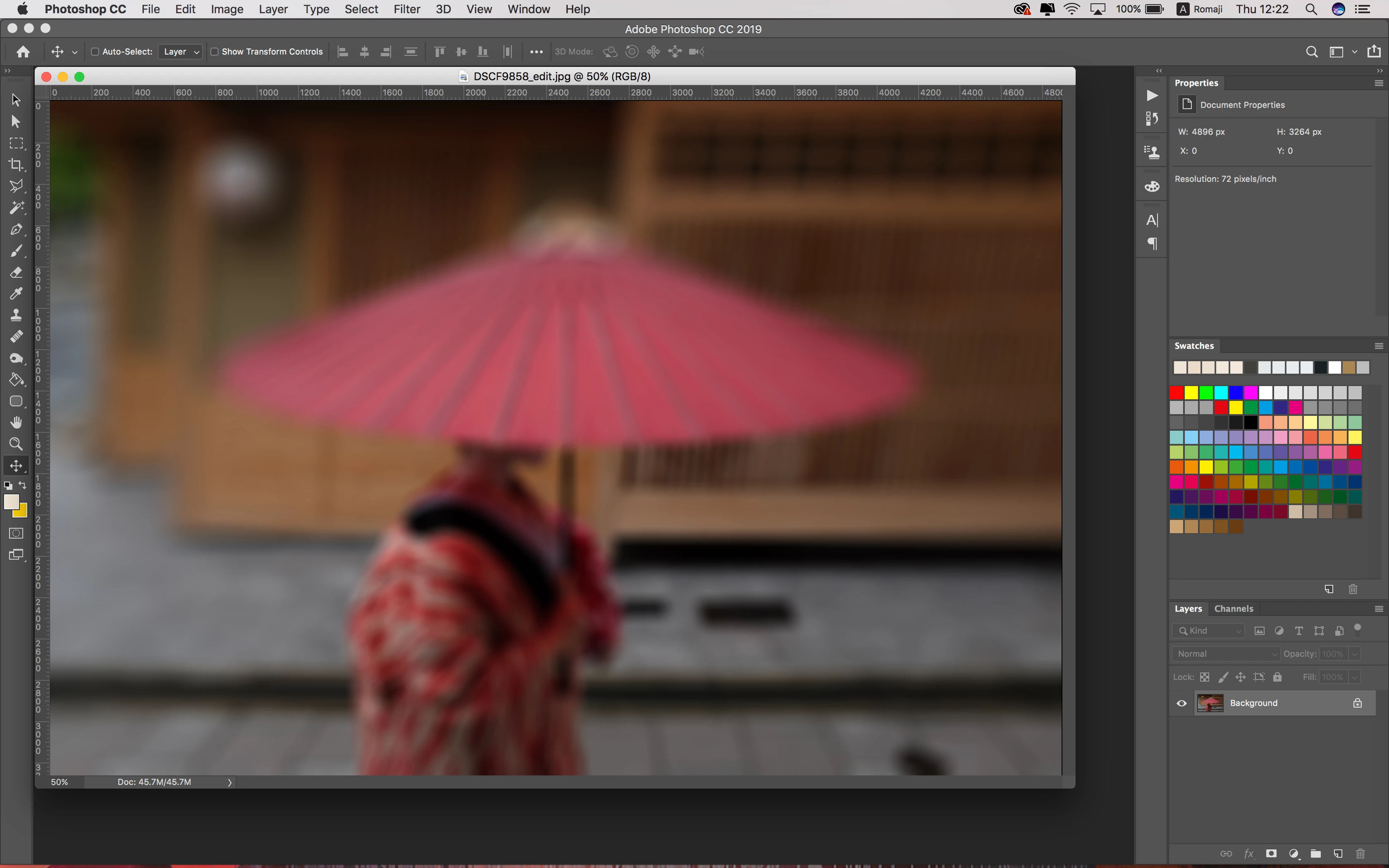Swap foreground and background colors

click(x=22, y=485)
